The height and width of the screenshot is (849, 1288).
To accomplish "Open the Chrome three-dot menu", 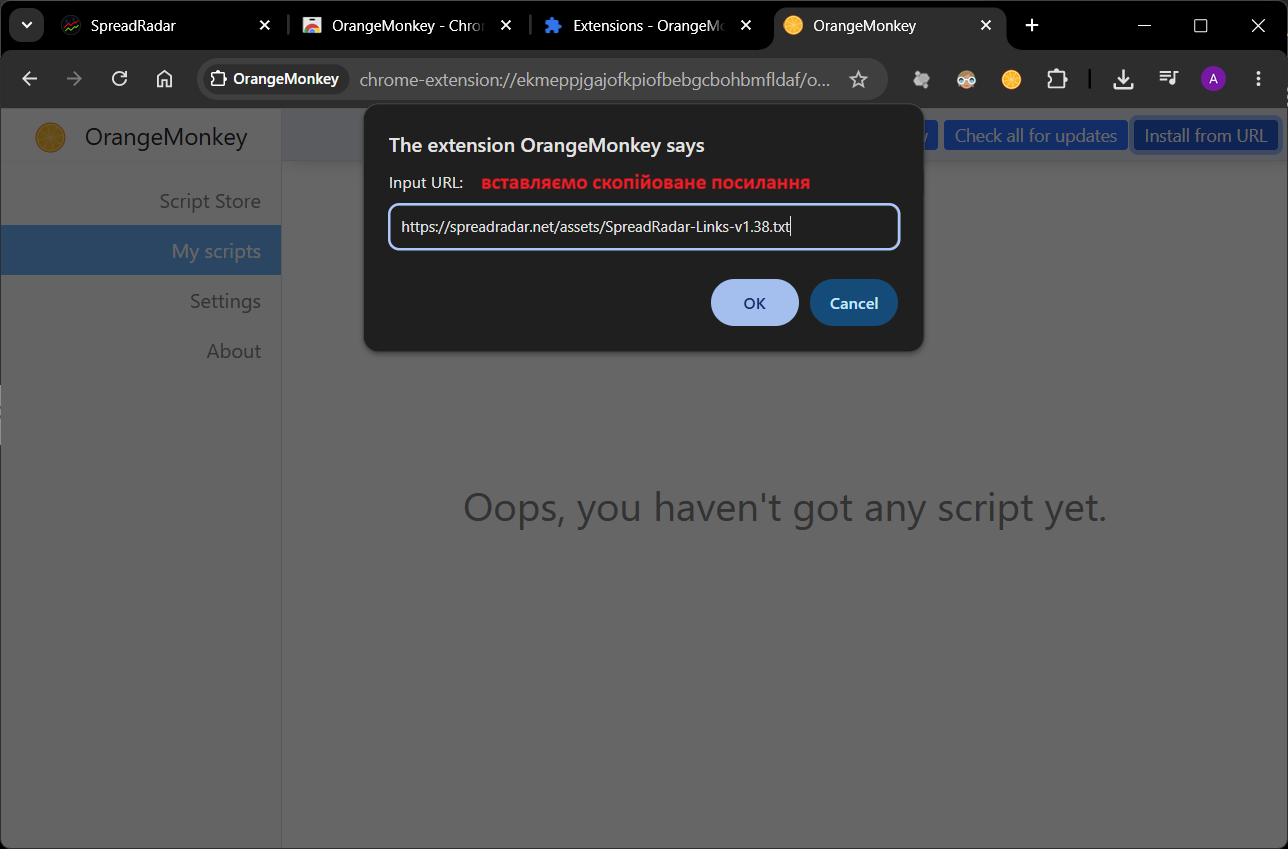I will (1258, 79).
